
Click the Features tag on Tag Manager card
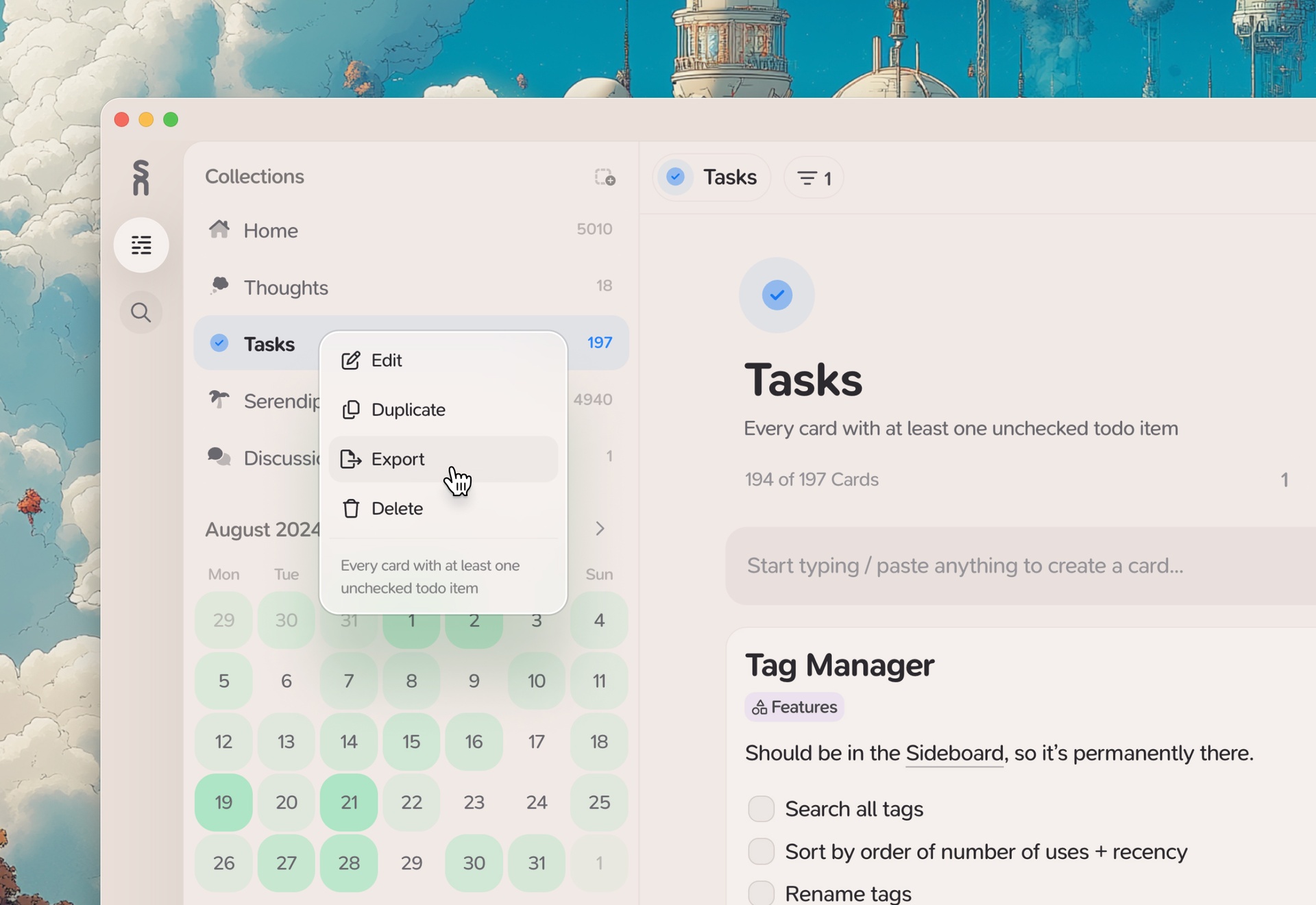point(794,707)
